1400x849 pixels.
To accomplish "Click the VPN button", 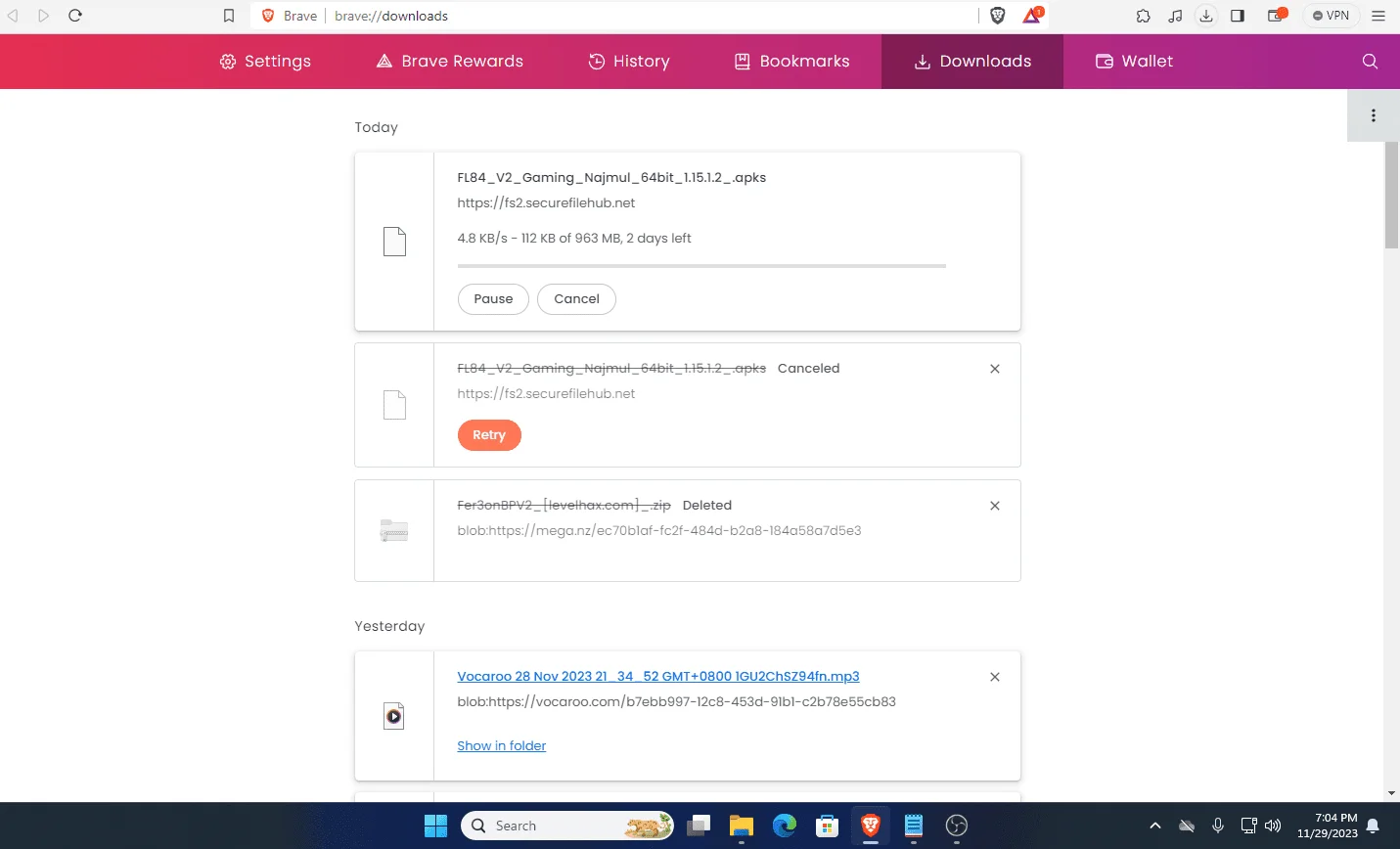I will coord(1331,16).
